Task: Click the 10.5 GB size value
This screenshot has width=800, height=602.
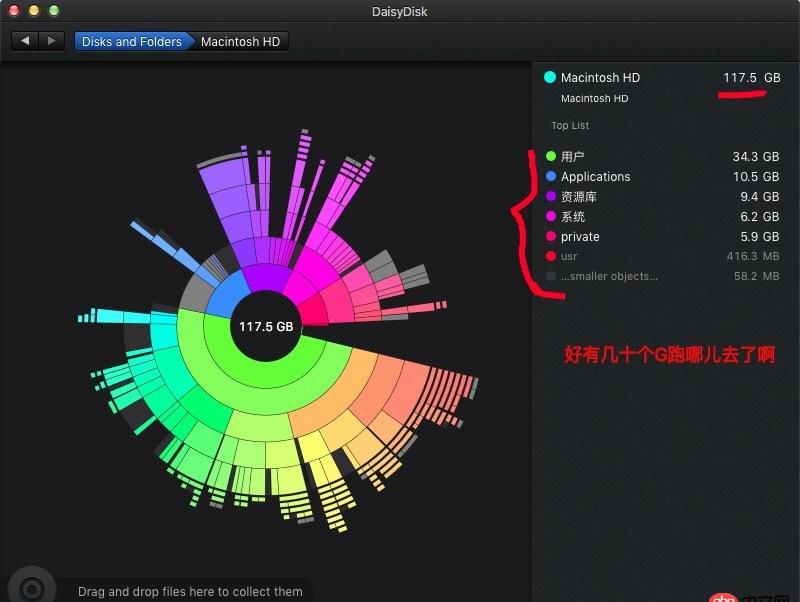Action: pyautogui.click(x=756, y=177)
